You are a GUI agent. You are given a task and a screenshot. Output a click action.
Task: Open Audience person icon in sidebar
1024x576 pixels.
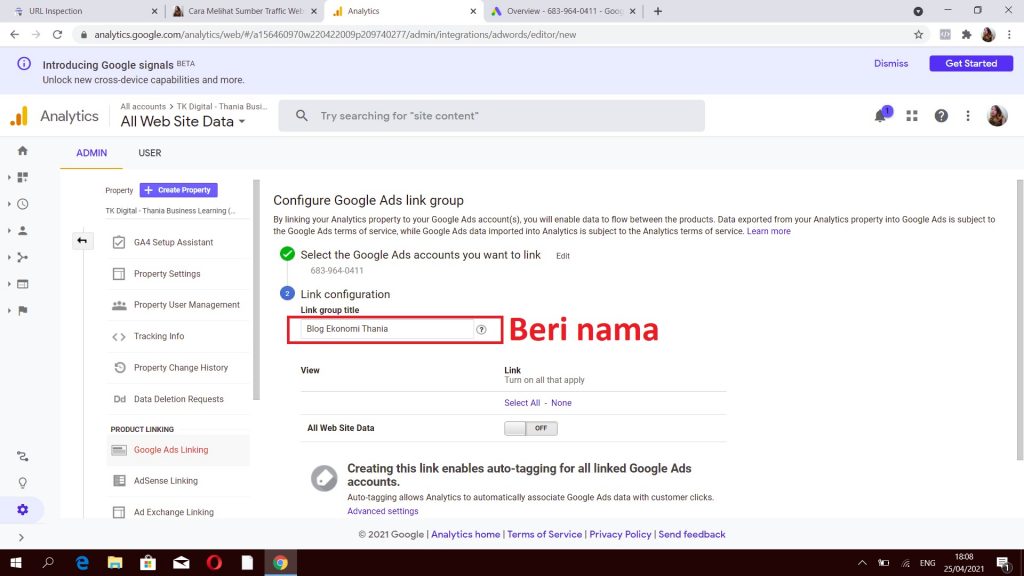pyautogui.click(x=23, y=231)
